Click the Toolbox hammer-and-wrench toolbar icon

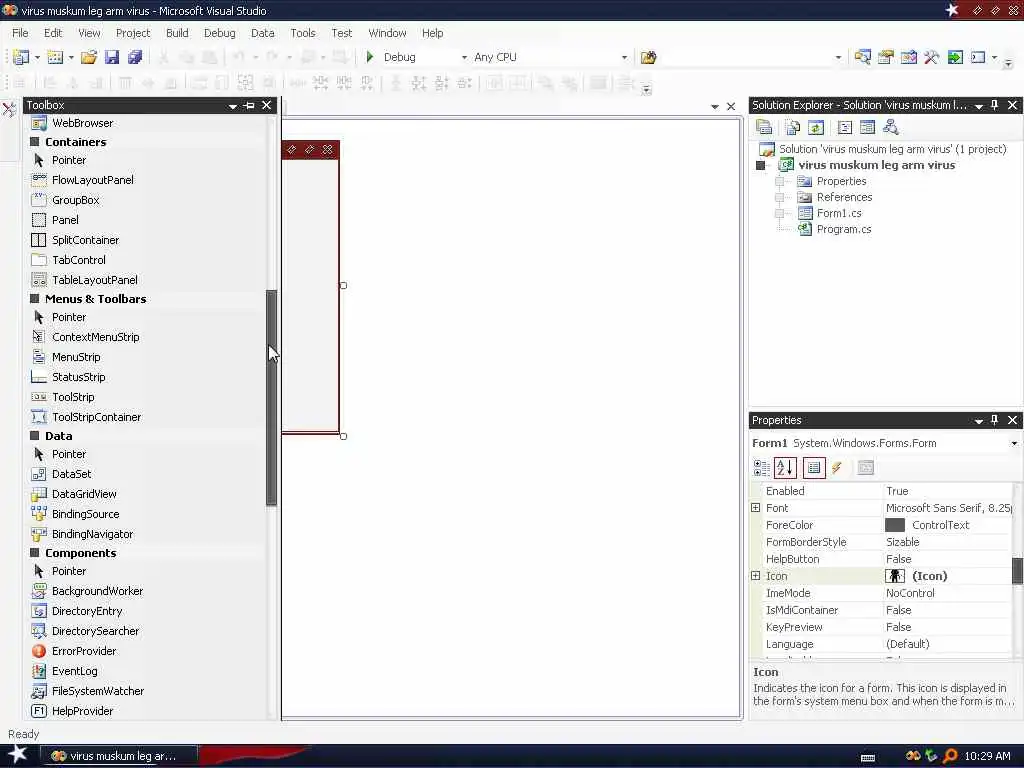tap(931, 57)
